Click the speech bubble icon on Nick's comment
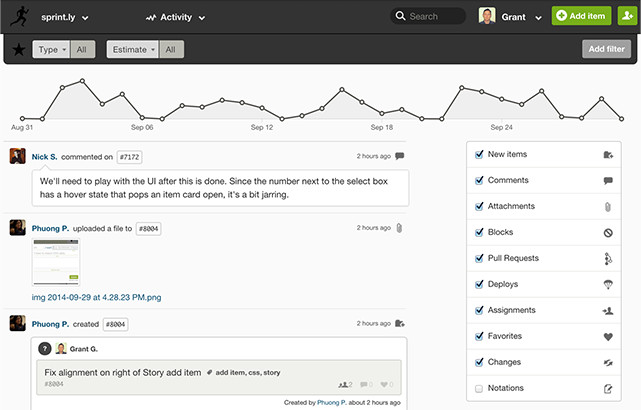The height and width of the screenshot is (410, 641). [400, 156]
